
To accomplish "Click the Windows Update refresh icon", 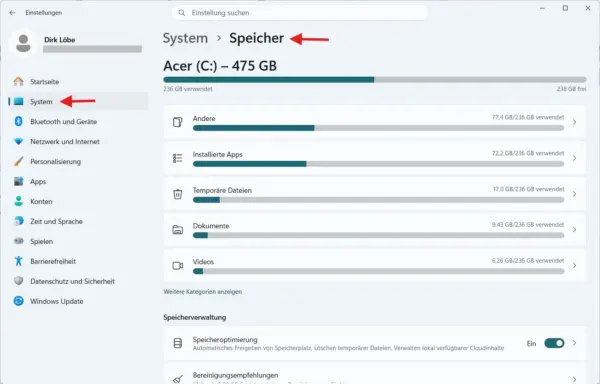I will point(18,301).
